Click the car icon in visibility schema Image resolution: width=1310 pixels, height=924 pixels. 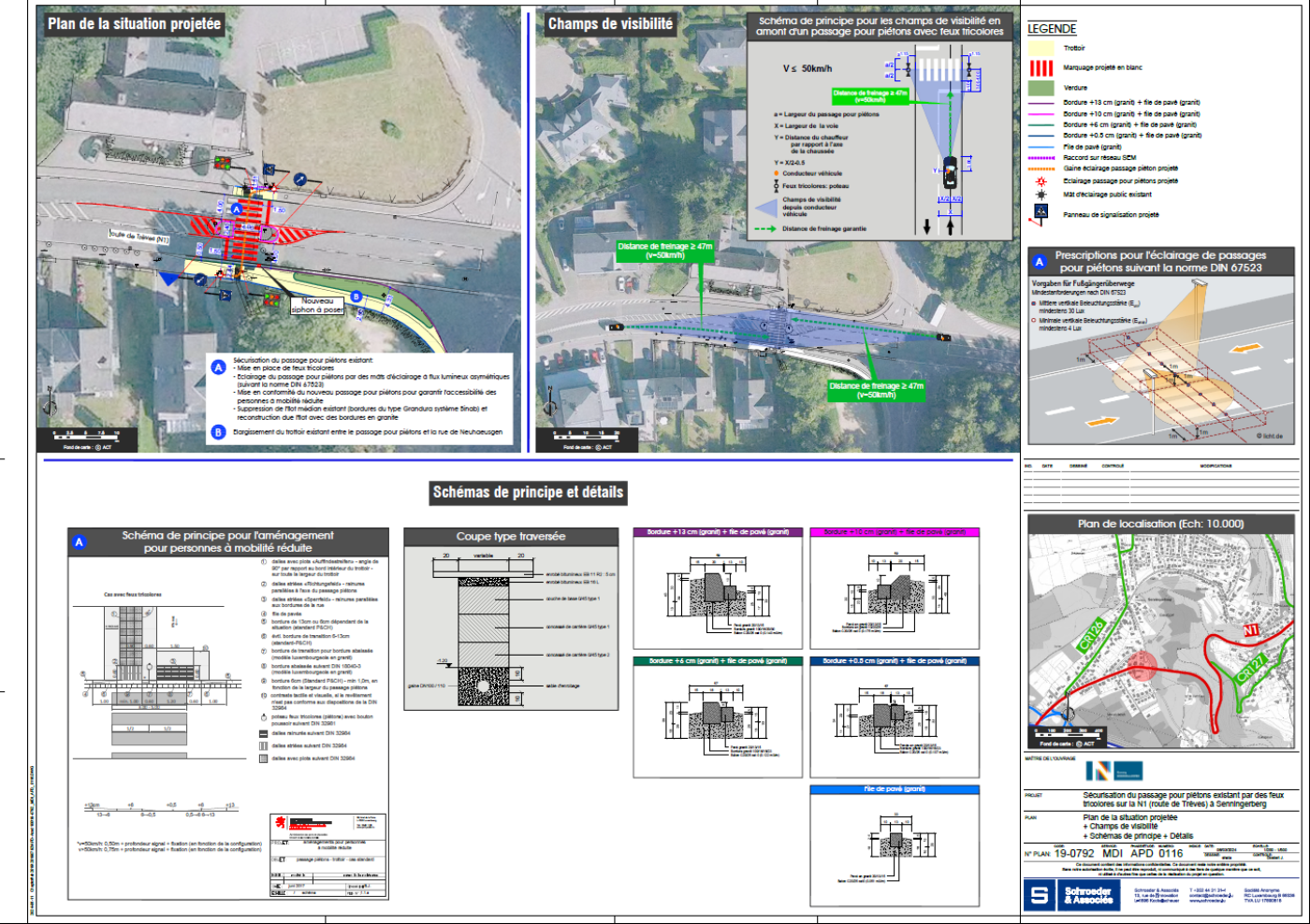(950, 171)
